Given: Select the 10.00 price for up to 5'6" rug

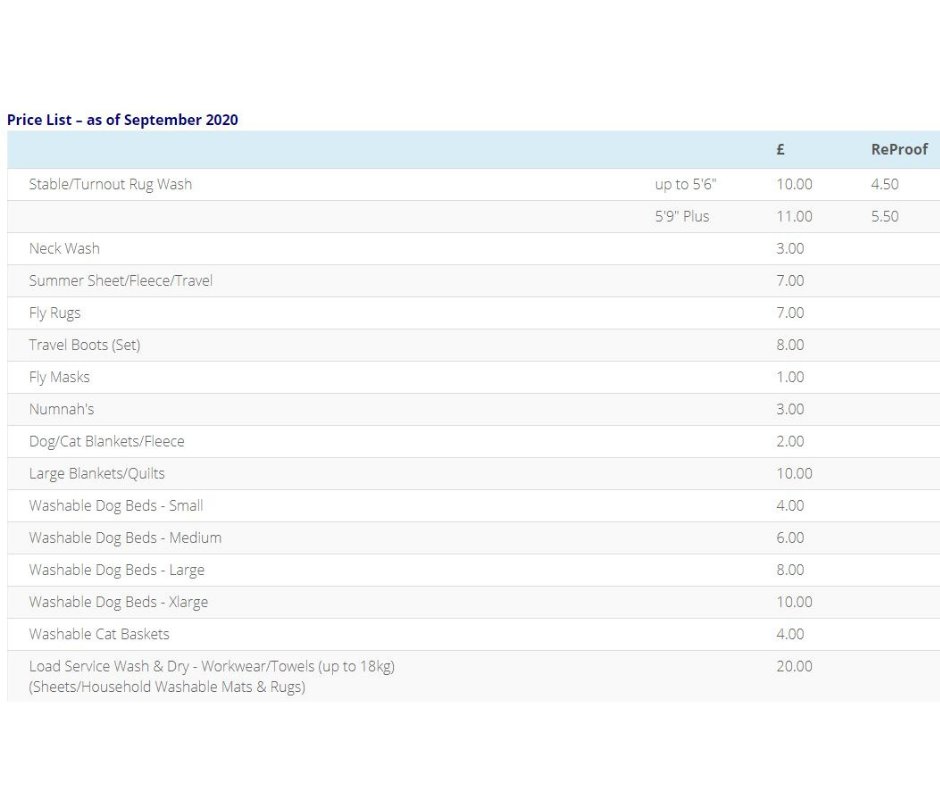Looking at the screenshot, I should [x=794, y=184].
